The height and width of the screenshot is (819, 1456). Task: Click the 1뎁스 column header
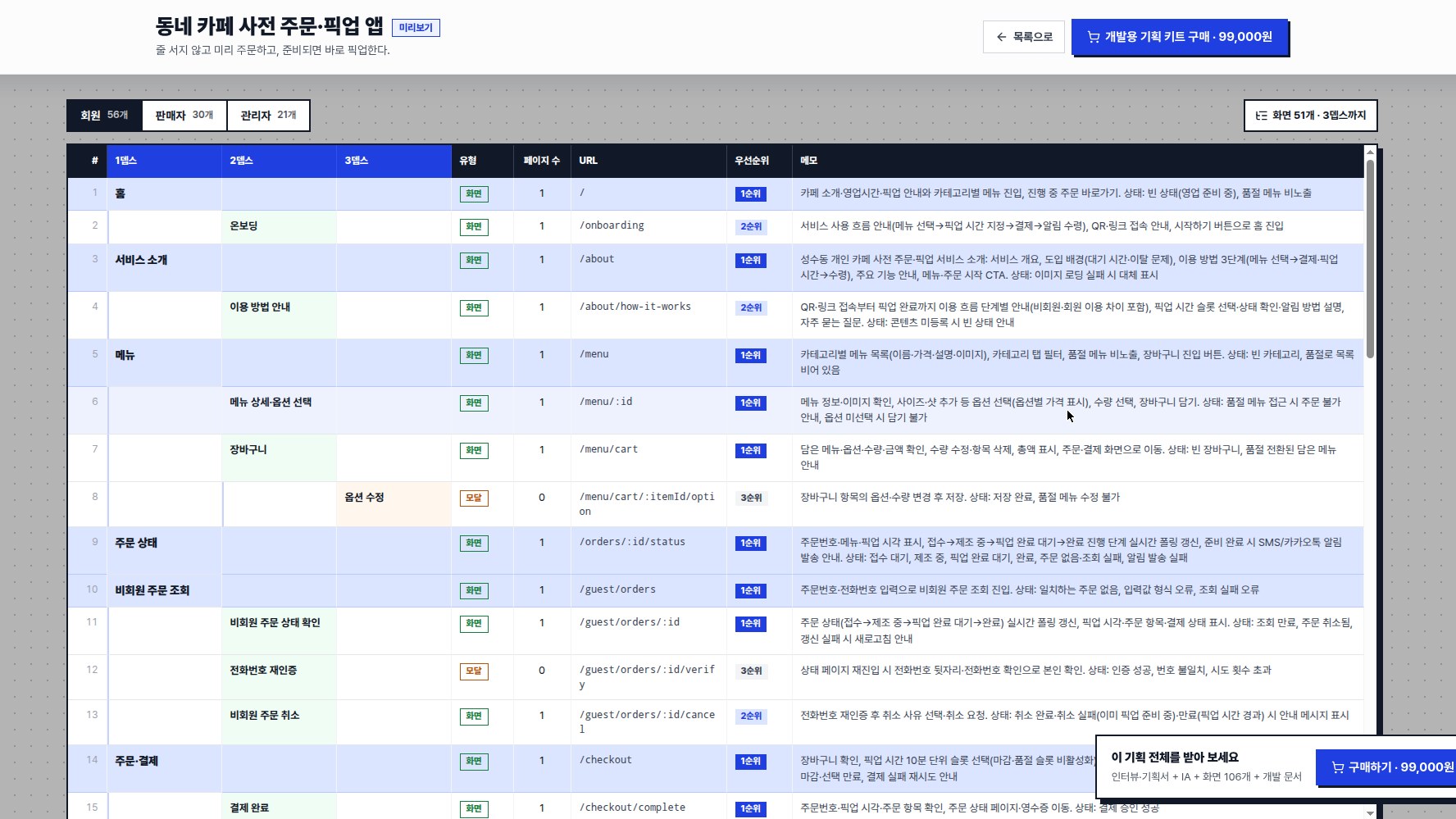(x=164, y=161)
